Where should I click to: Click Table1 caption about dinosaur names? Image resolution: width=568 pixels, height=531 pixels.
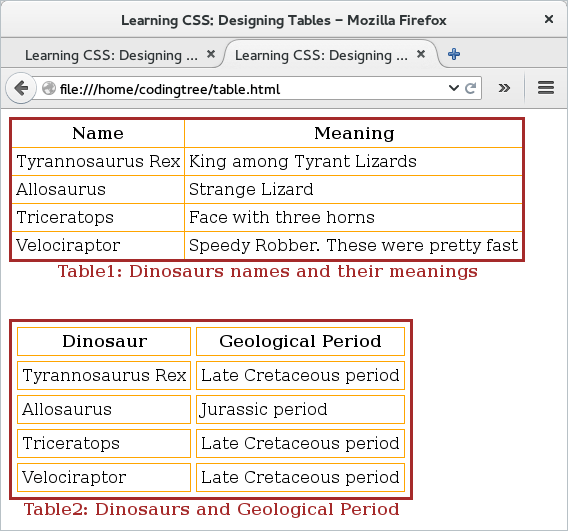click(268, 271)
